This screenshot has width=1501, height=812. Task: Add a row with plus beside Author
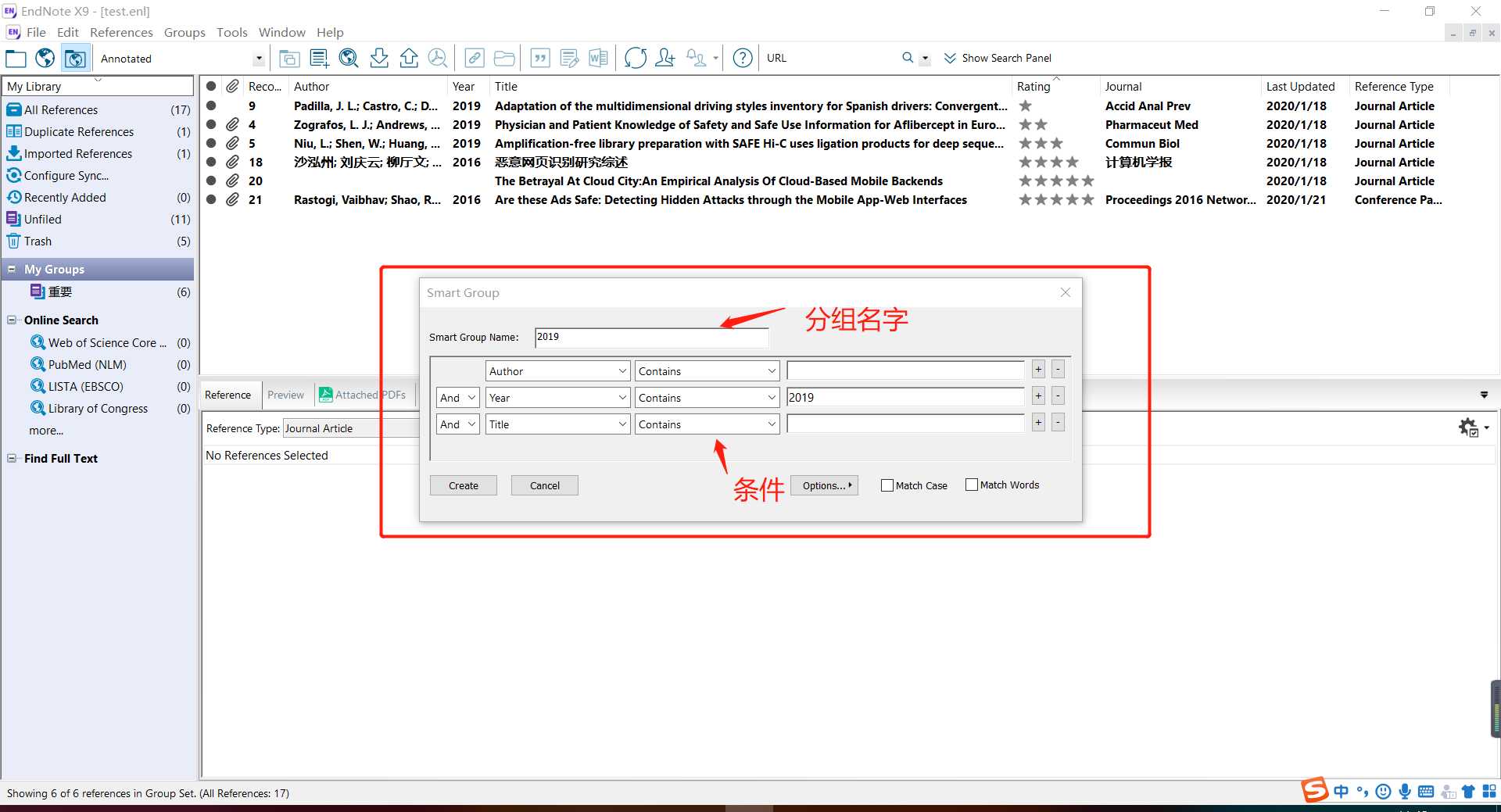click(x=1038, y=369)
